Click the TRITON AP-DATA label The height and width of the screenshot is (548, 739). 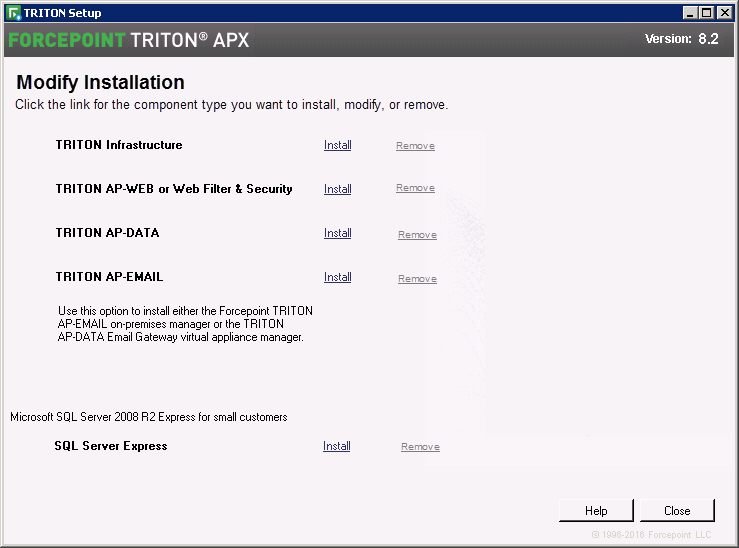(x=107, y=233)
